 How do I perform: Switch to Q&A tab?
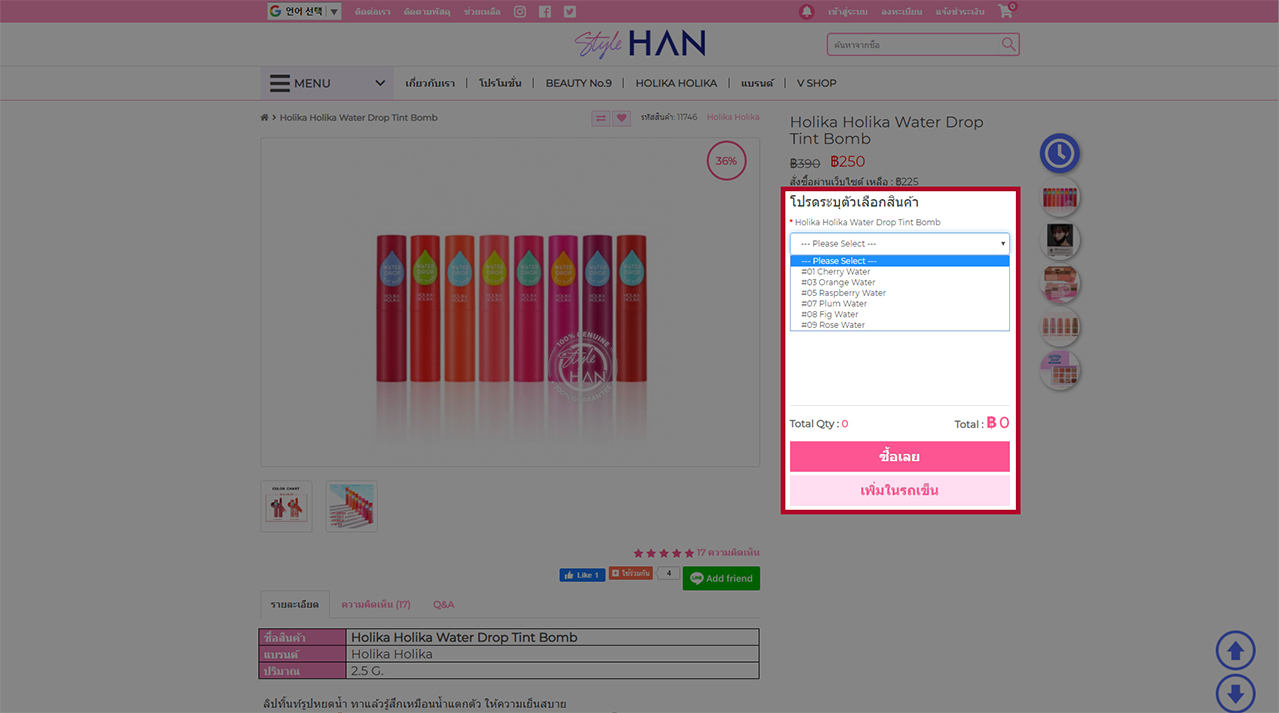point(443,605)
